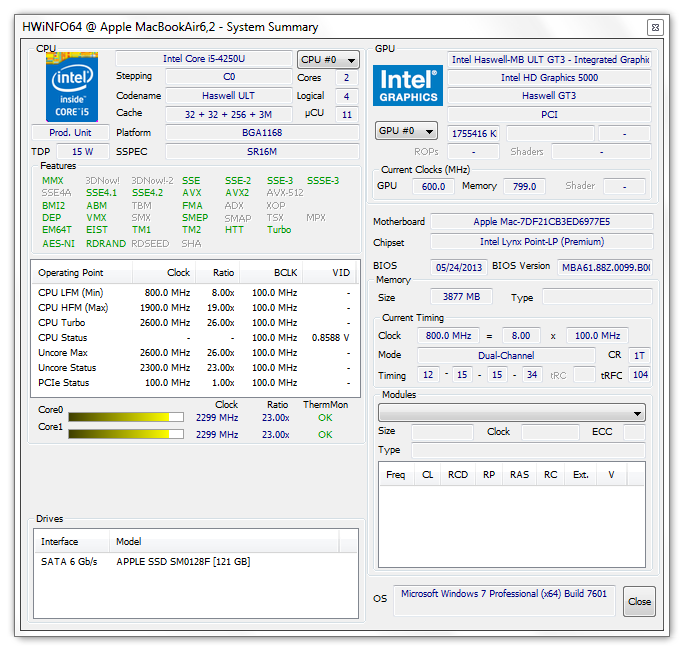Click the Chipset field Intel Lynx Point-LP
683x655 pixels.
point(542,242)
